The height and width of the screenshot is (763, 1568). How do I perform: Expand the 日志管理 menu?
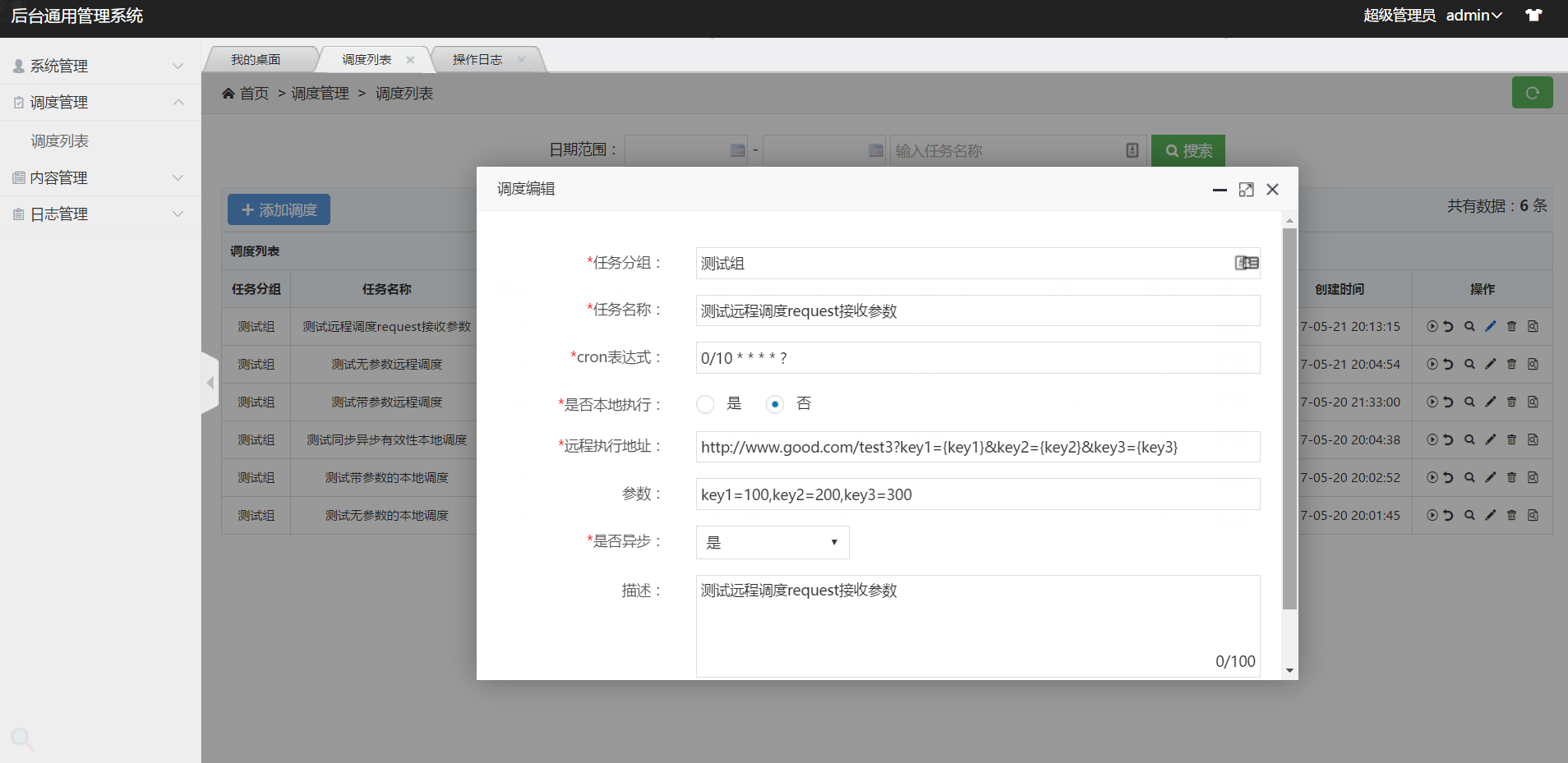[x=100, y=214]
